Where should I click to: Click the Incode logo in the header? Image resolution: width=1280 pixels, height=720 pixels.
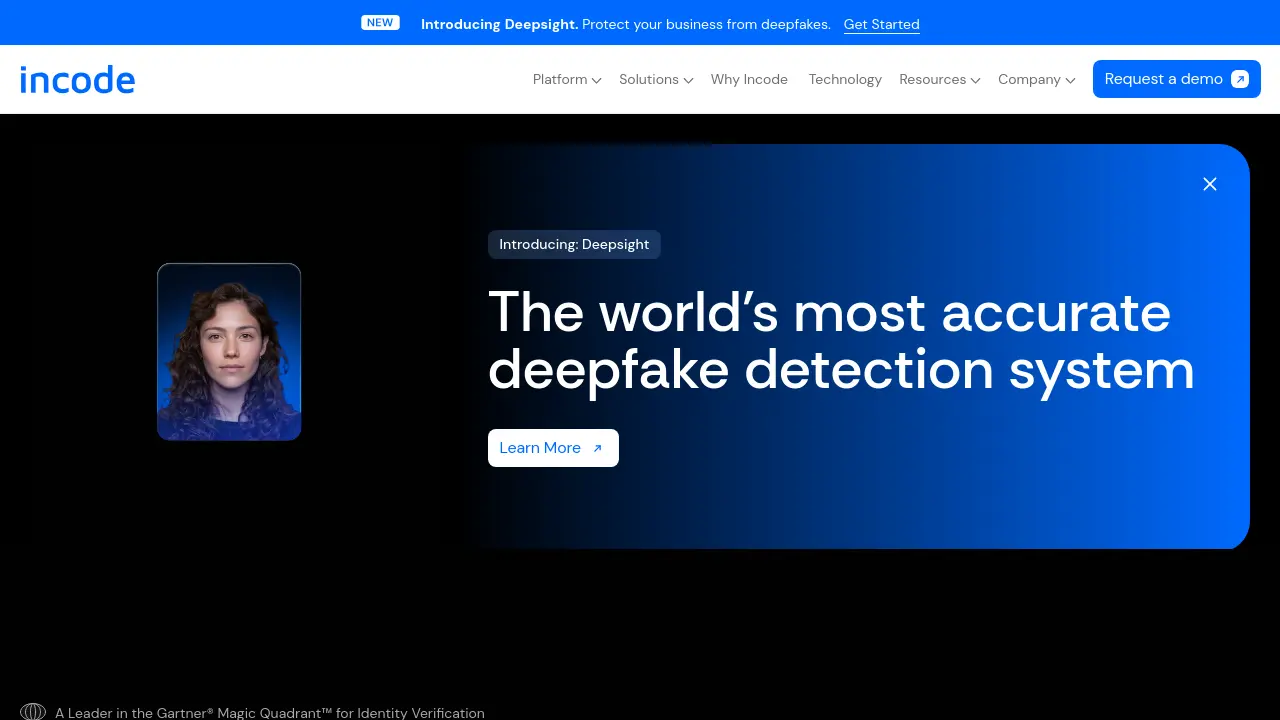click(x=77, y=79)
